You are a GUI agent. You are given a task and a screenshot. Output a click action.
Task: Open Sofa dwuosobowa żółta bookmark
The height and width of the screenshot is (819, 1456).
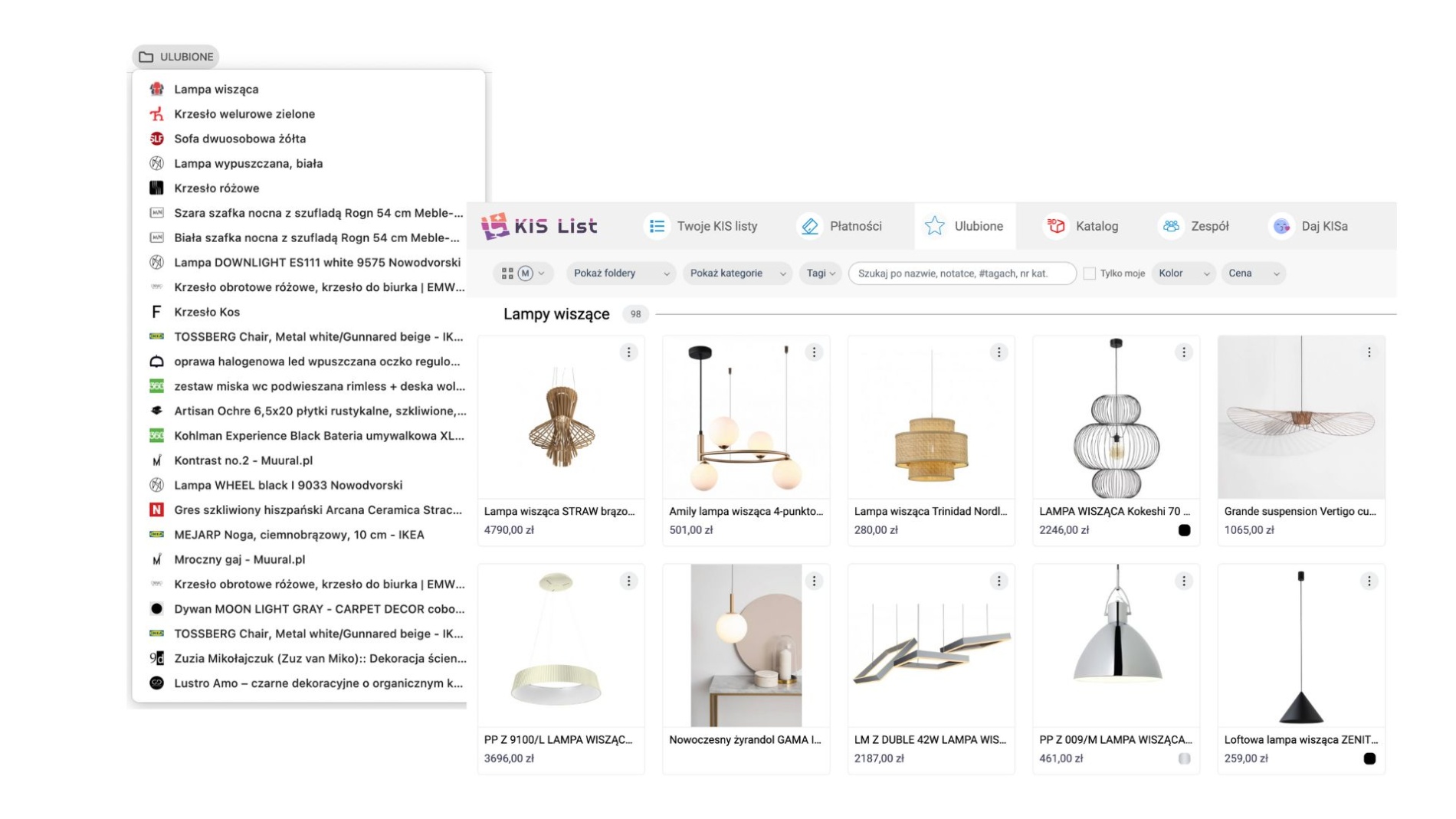(240, 139)
